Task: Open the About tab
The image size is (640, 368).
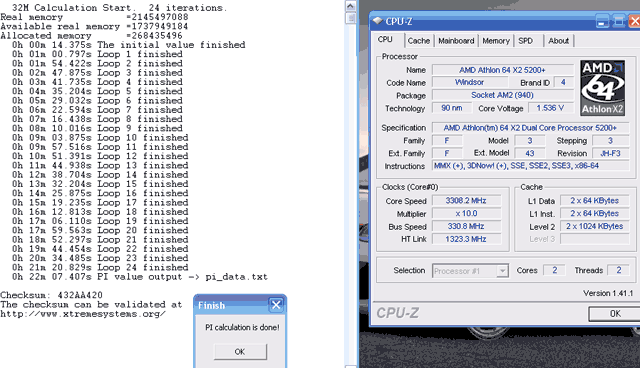Action: (558, 41)
